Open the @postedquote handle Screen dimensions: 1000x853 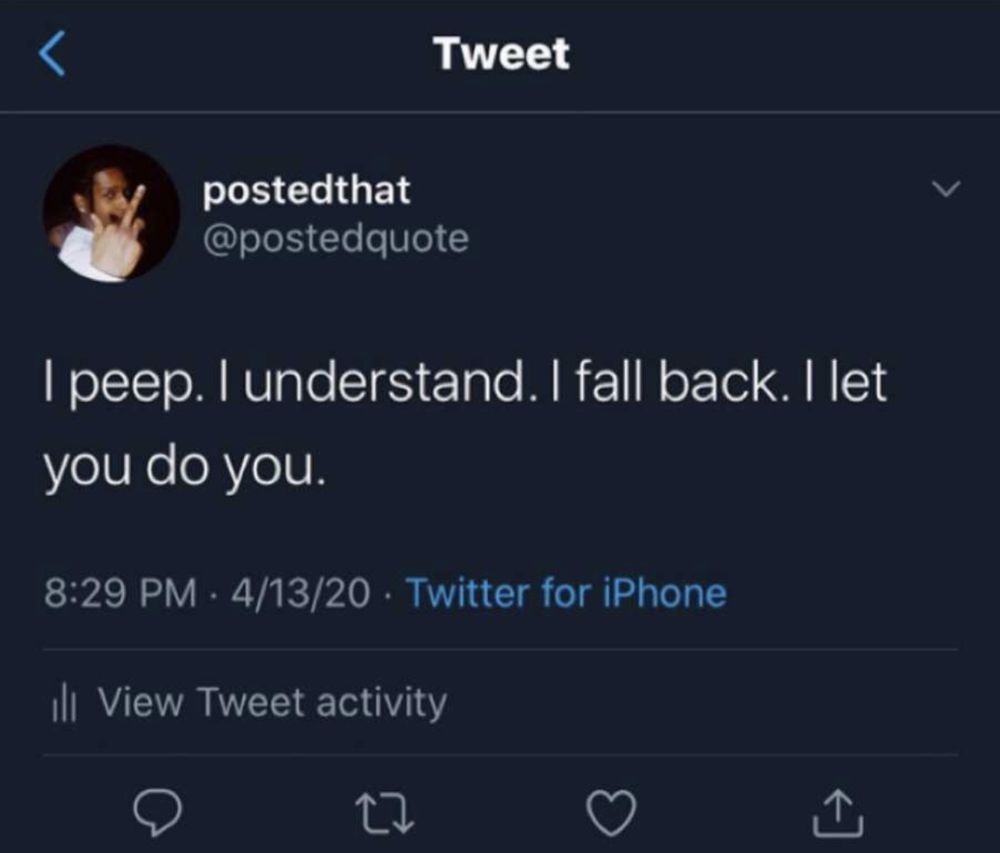336,239
